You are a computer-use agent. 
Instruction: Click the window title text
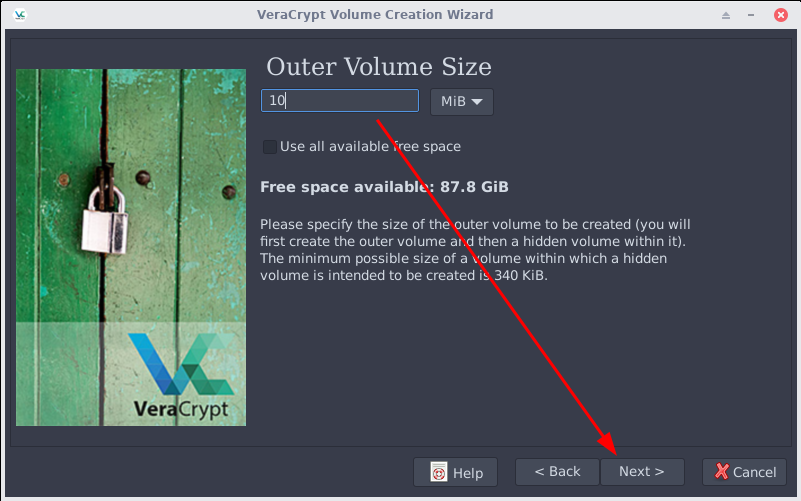click(375, 14)
